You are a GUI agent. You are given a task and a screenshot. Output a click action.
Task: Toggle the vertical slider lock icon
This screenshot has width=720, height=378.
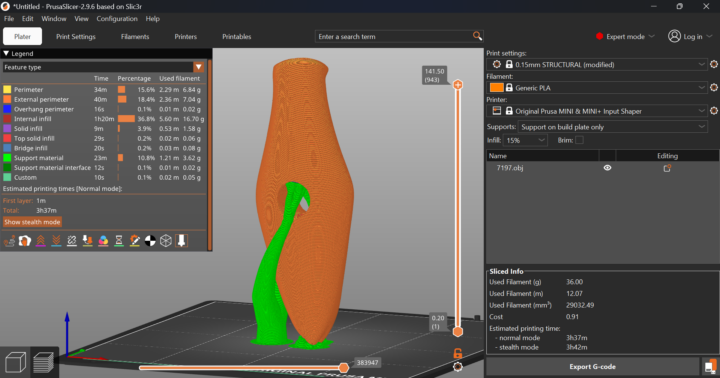point(458,353)
